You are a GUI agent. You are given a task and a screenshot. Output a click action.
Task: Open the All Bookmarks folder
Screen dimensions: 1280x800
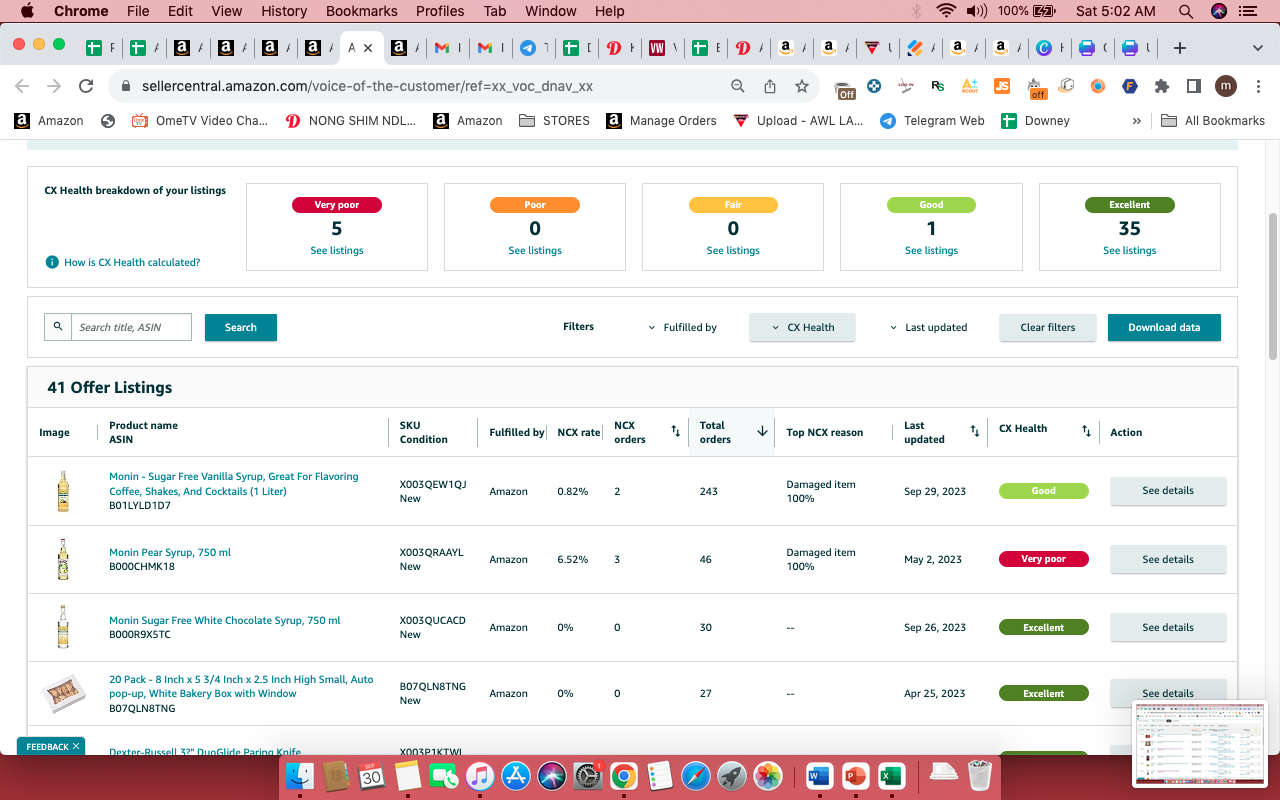tap(1213, 120)
